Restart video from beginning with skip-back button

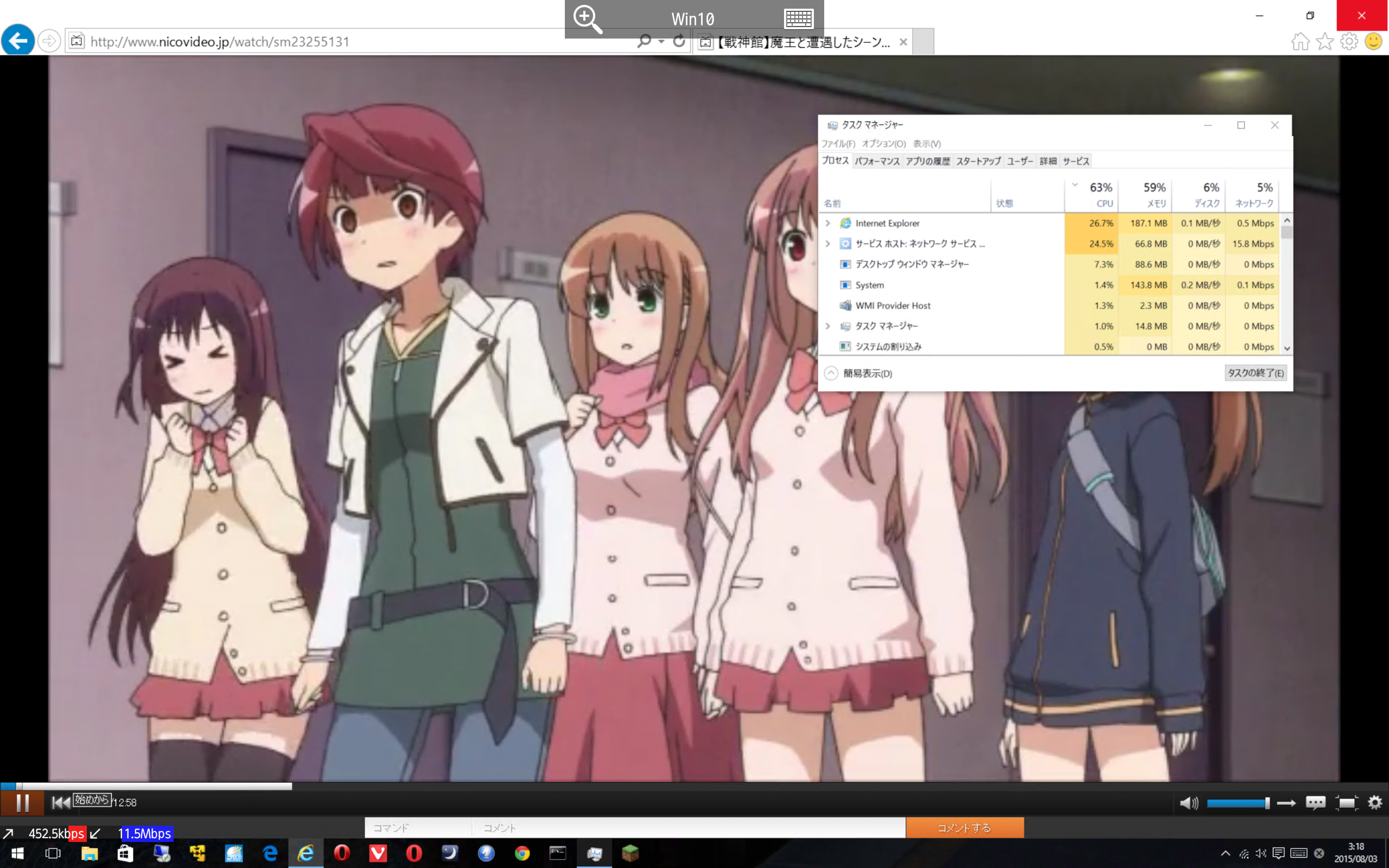coord(61,802)
